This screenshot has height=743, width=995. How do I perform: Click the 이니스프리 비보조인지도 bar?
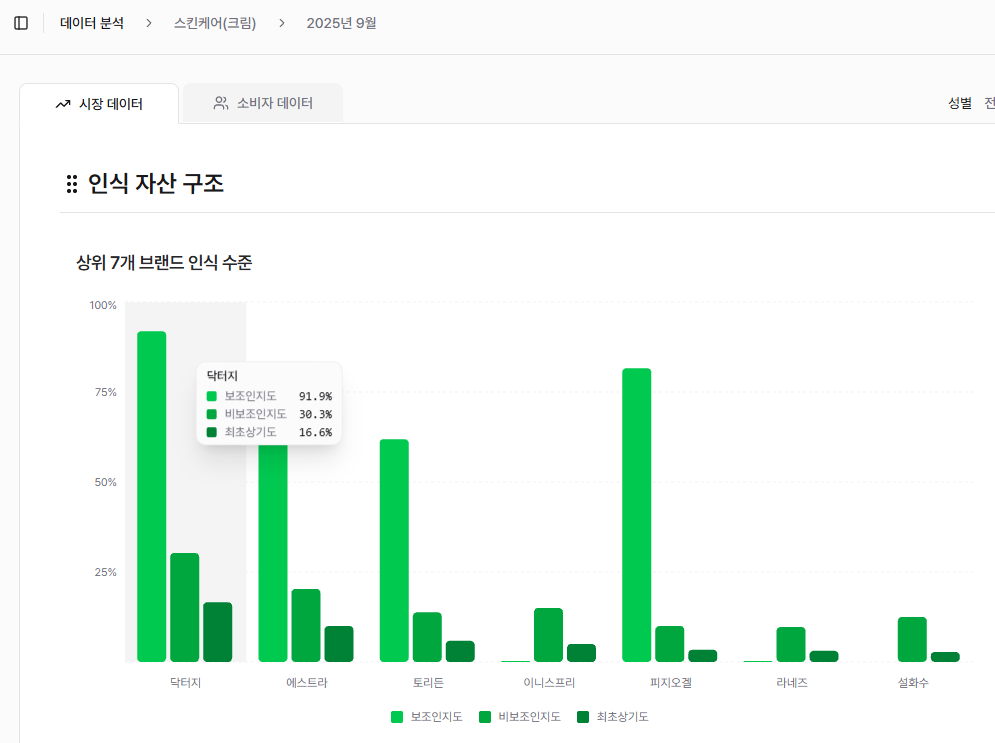click(x=548, y=635)
